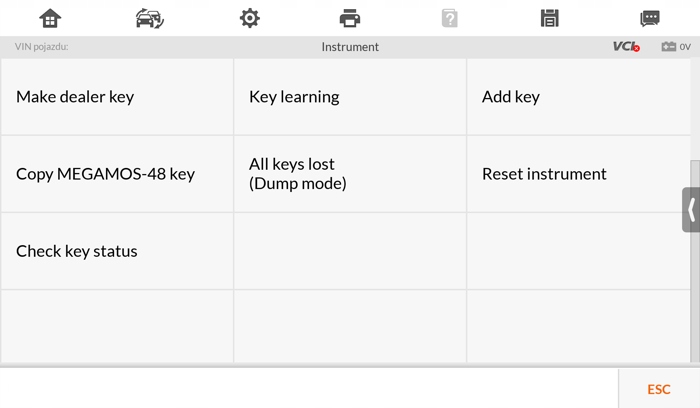The height and width of the screenshot is (408, 700).
Task: Open the messages chat bubble icon
Action: pyautogui.click(x=650, y=18)
